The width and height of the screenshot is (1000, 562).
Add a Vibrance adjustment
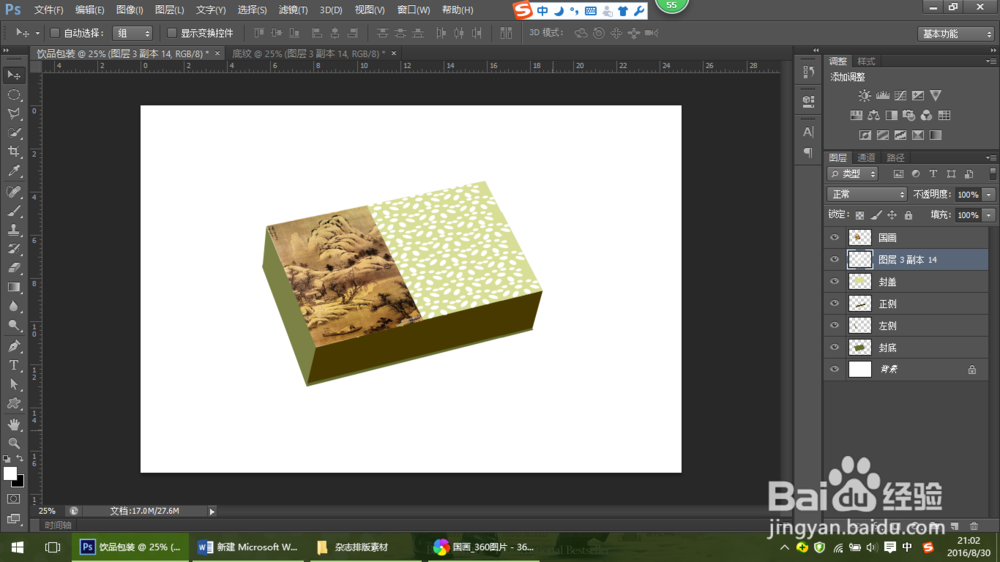936,96
